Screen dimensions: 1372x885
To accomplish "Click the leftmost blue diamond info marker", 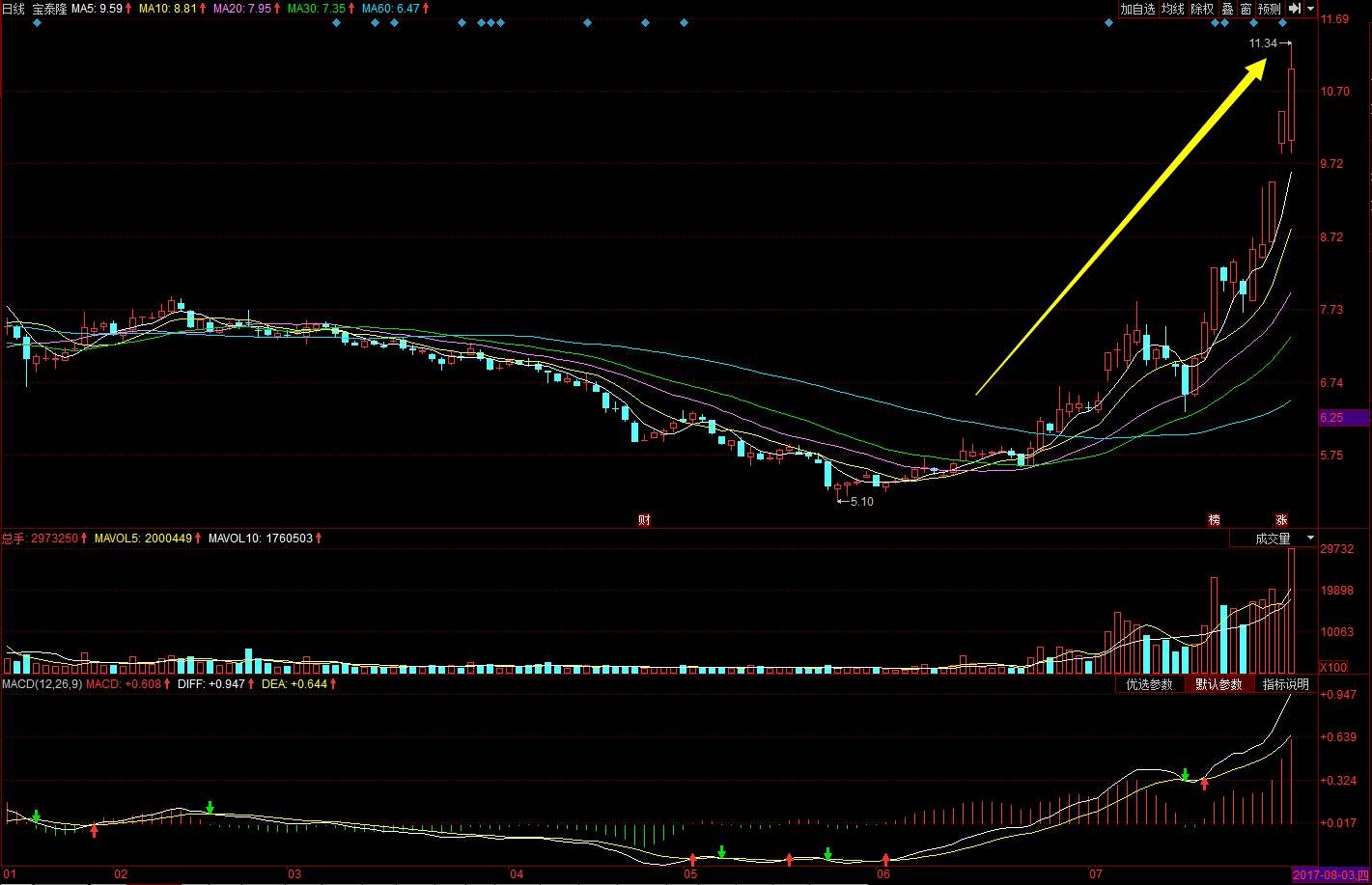I will [x=37, y=22].
